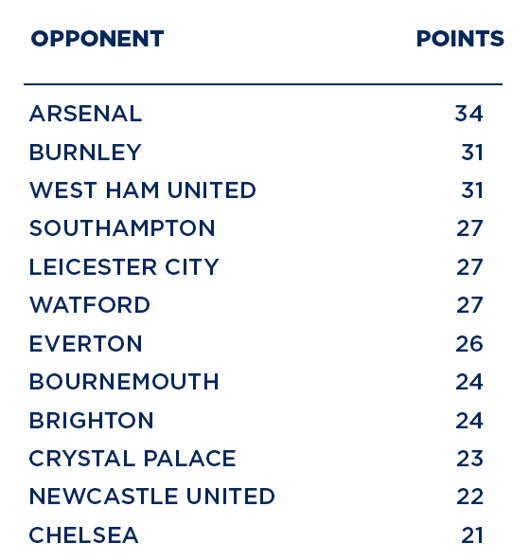Select the ARSENAL team name

(86, 114)
